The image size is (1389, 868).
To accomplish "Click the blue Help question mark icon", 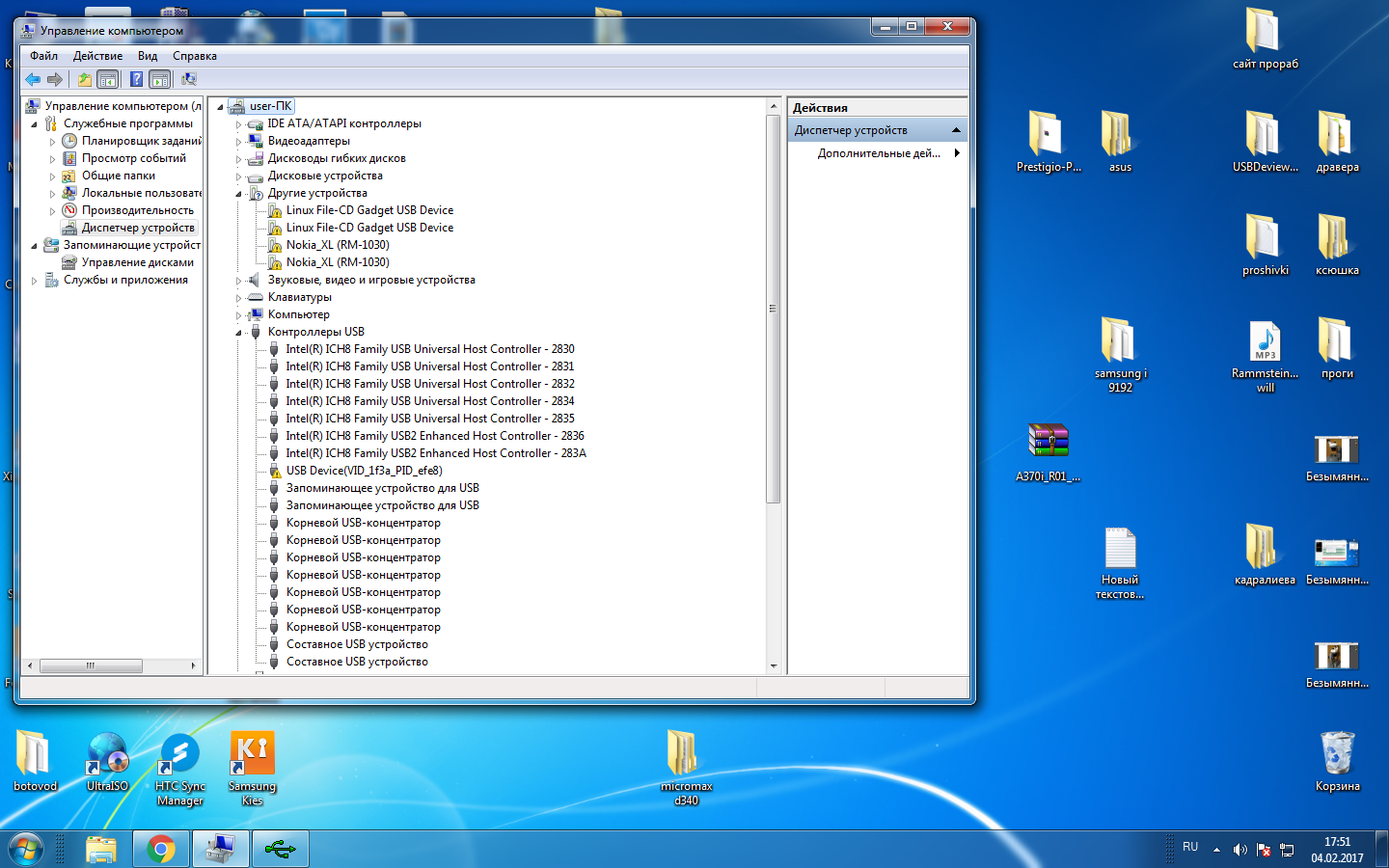I will pos(136,80).
